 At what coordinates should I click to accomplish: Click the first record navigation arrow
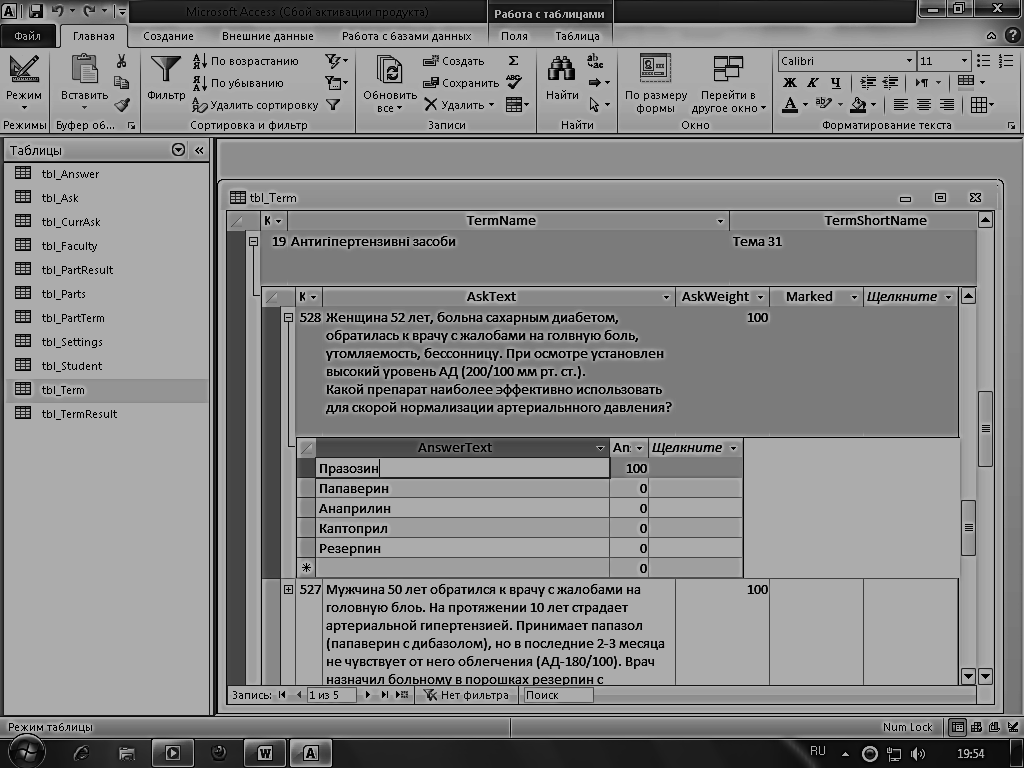[282, 695]
